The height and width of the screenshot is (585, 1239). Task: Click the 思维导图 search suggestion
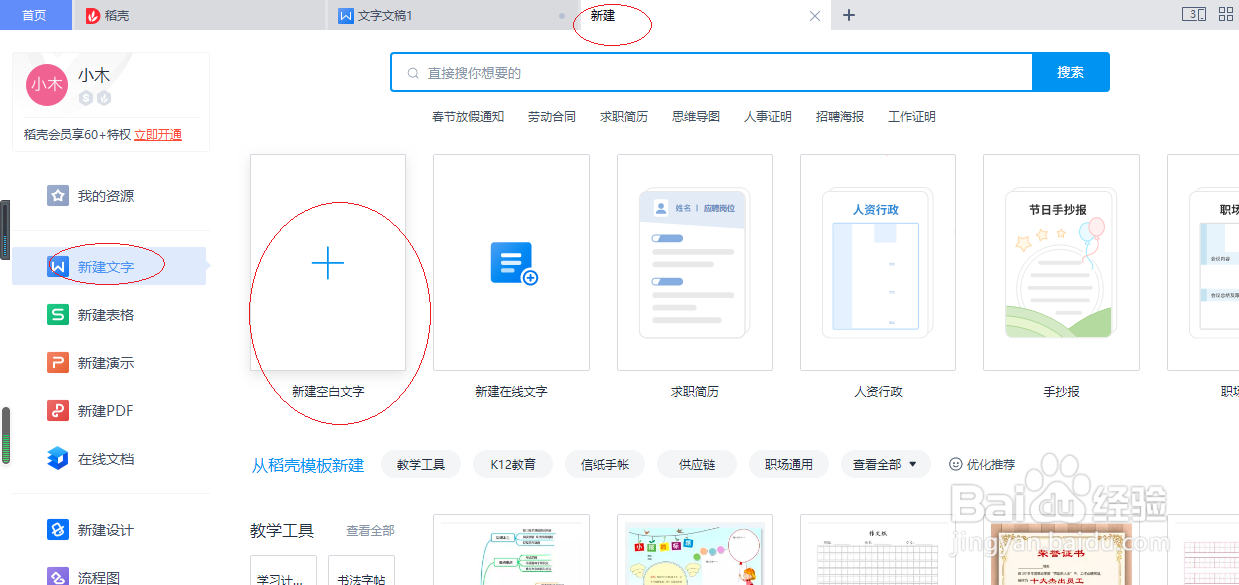click(x=696, y=117)
